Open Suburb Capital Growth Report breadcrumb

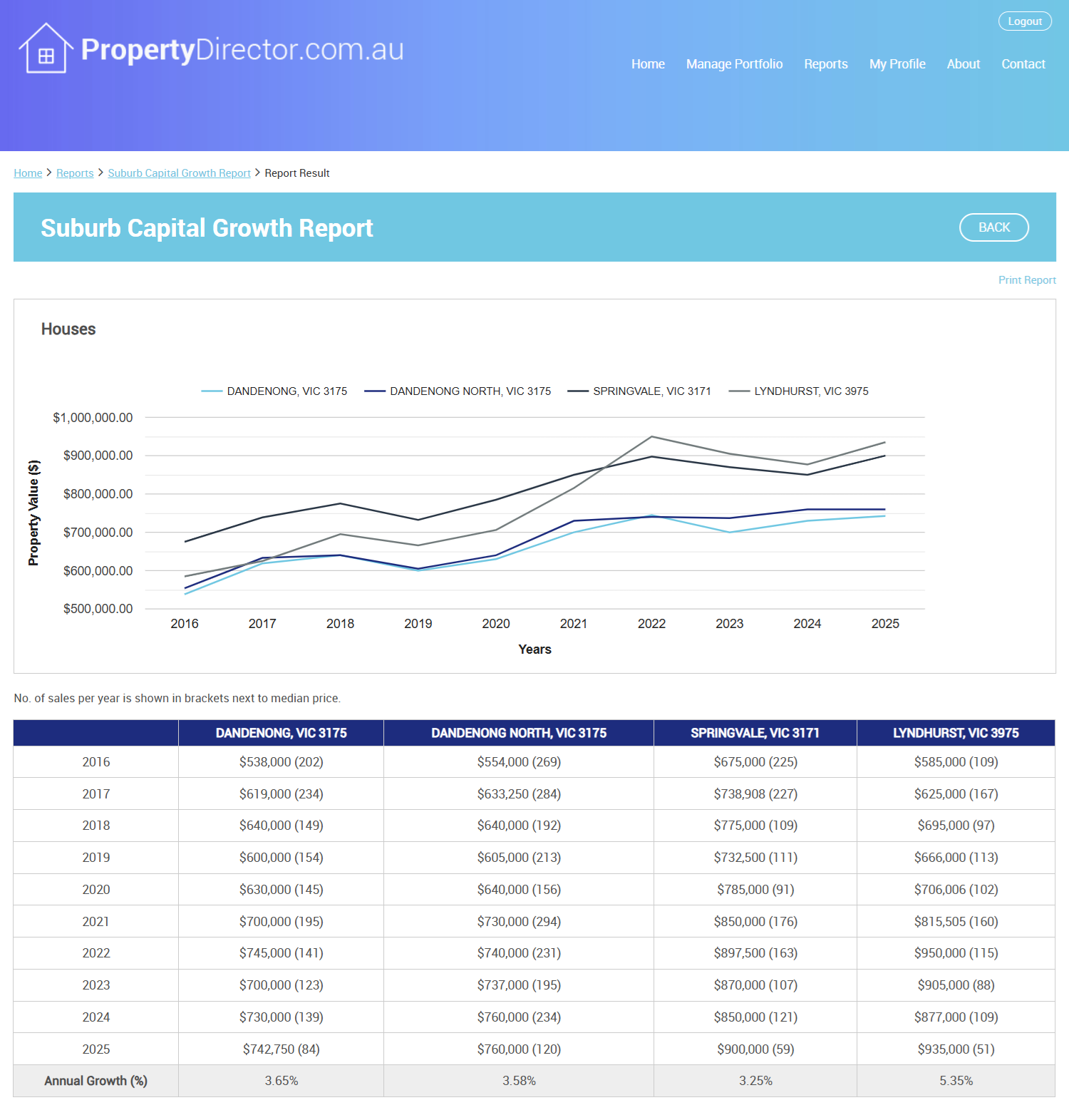pyautogui.click(x=179, y=173)
